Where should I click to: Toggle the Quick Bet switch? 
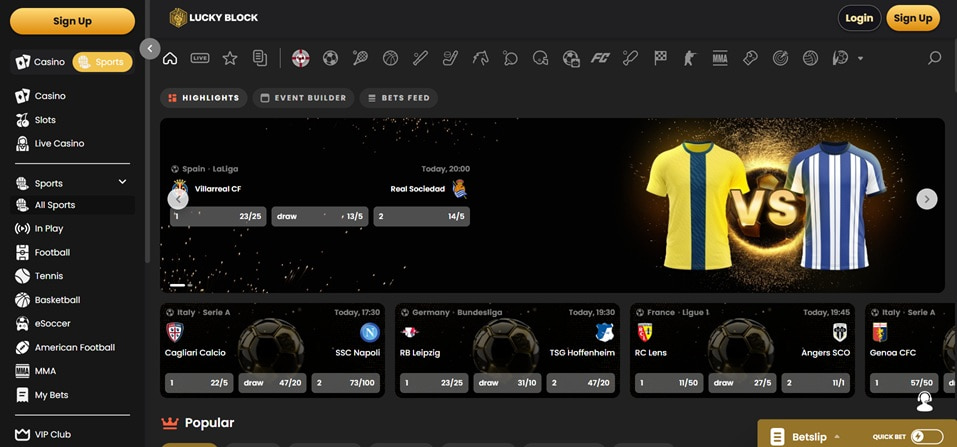926,437
